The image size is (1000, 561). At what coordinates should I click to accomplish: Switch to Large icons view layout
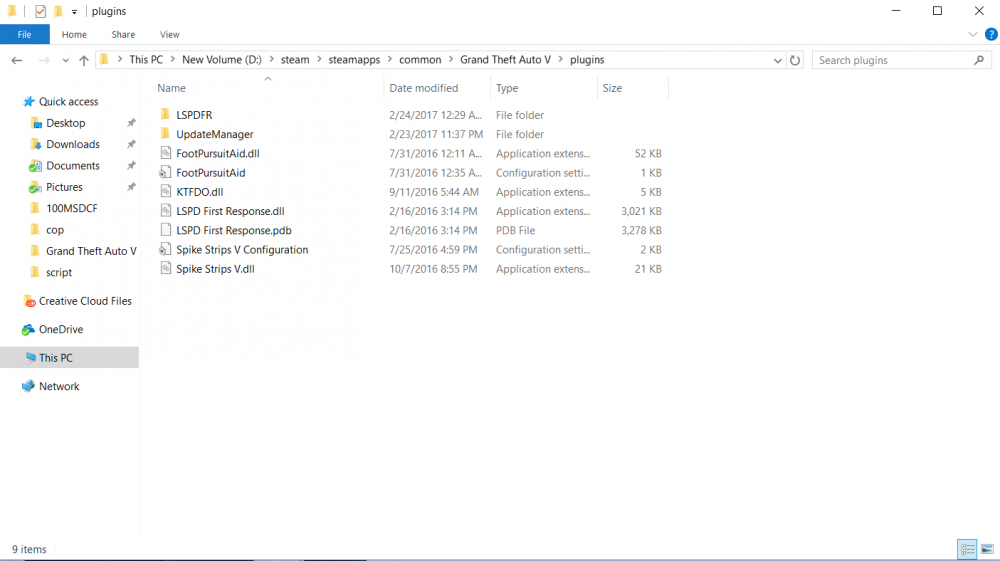click(987, 549)
